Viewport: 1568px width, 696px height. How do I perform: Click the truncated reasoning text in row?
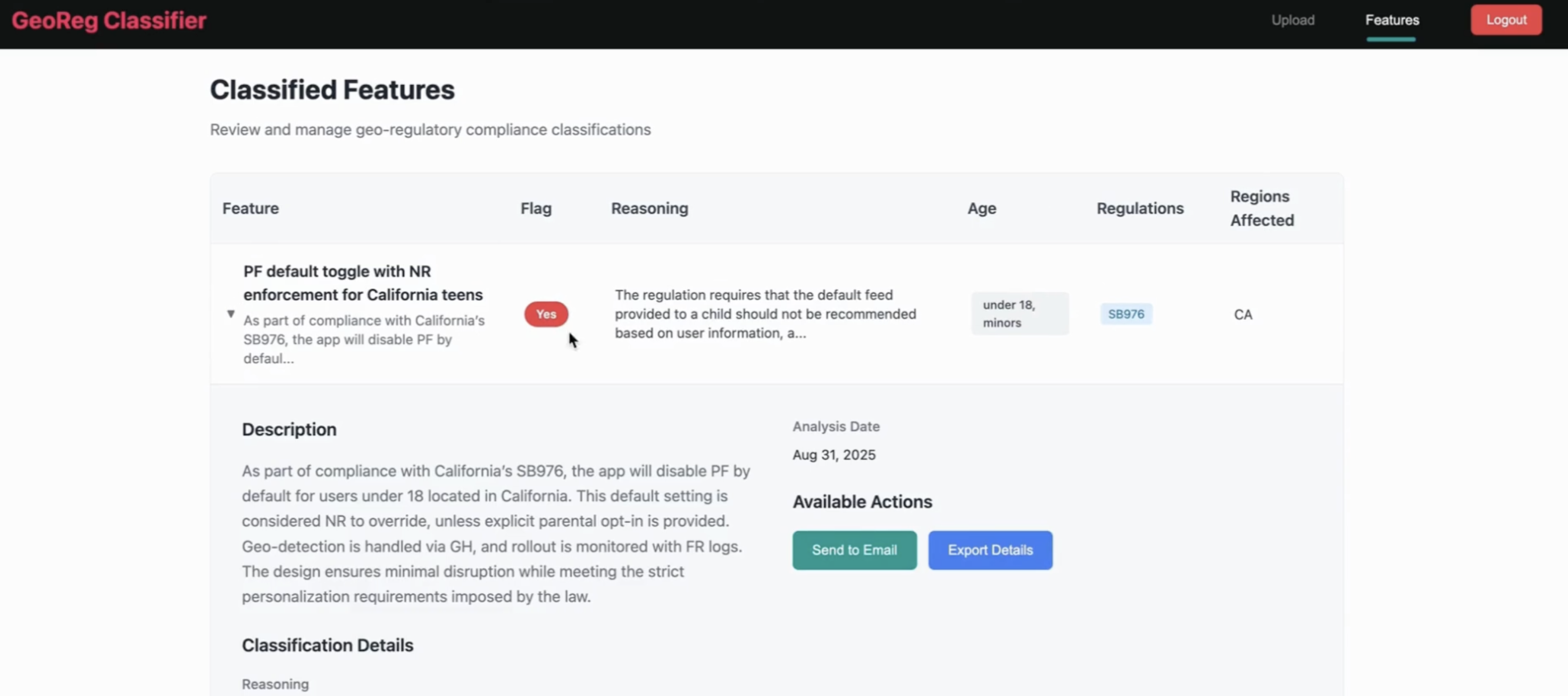pos(764,314)
